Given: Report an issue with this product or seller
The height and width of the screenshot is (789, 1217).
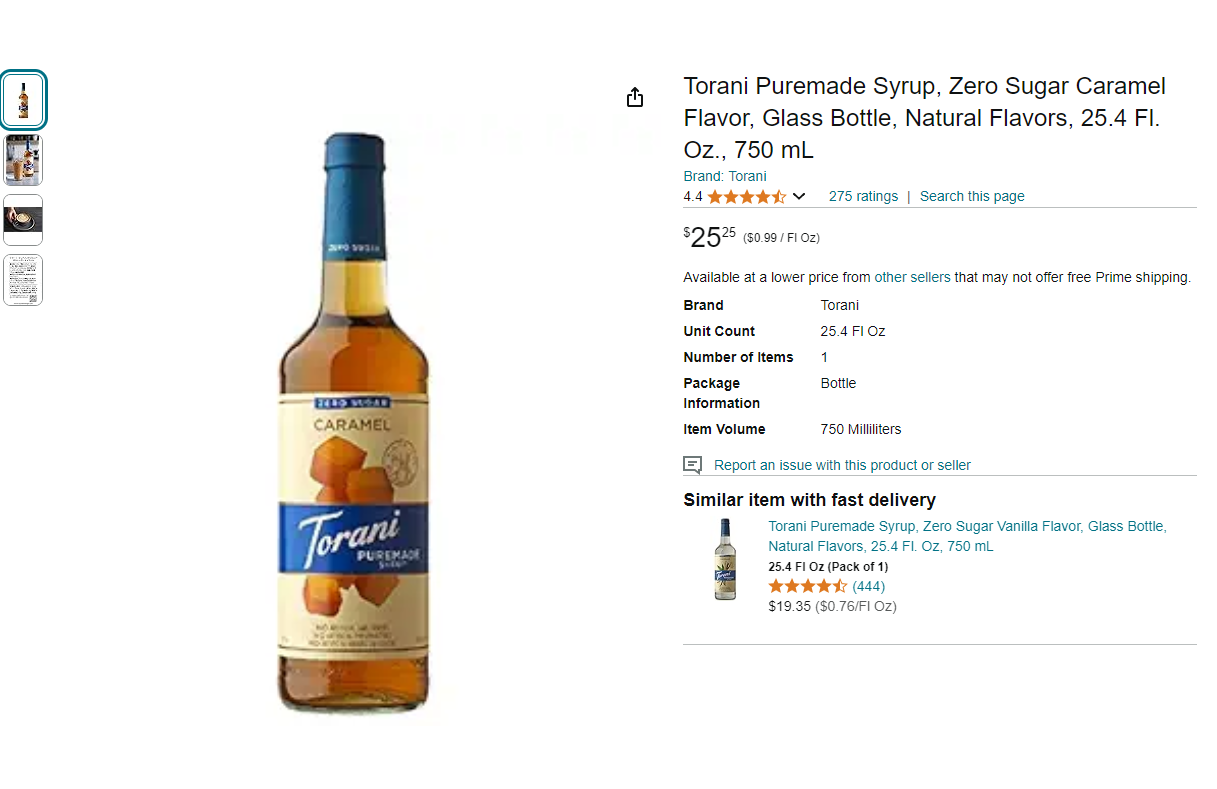Looking at the screenshot, I should click(x=842, y=465).
